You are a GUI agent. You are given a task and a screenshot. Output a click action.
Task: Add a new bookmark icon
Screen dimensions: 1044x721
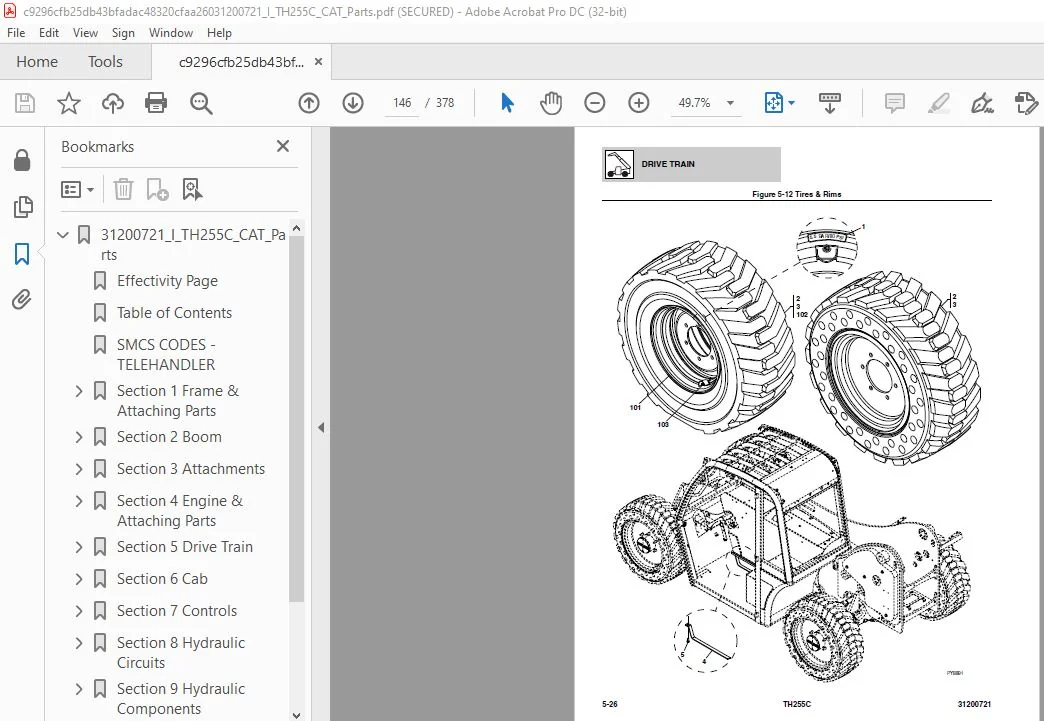click(x=157, y=190)
